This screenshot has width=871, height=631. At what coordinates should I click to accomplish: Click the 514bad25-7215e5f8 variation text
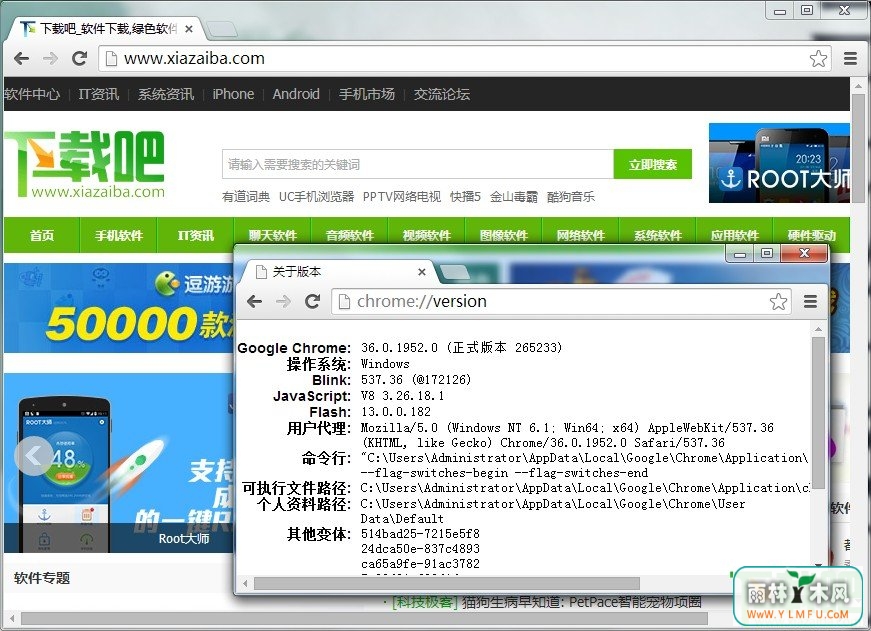click(420, 534)
